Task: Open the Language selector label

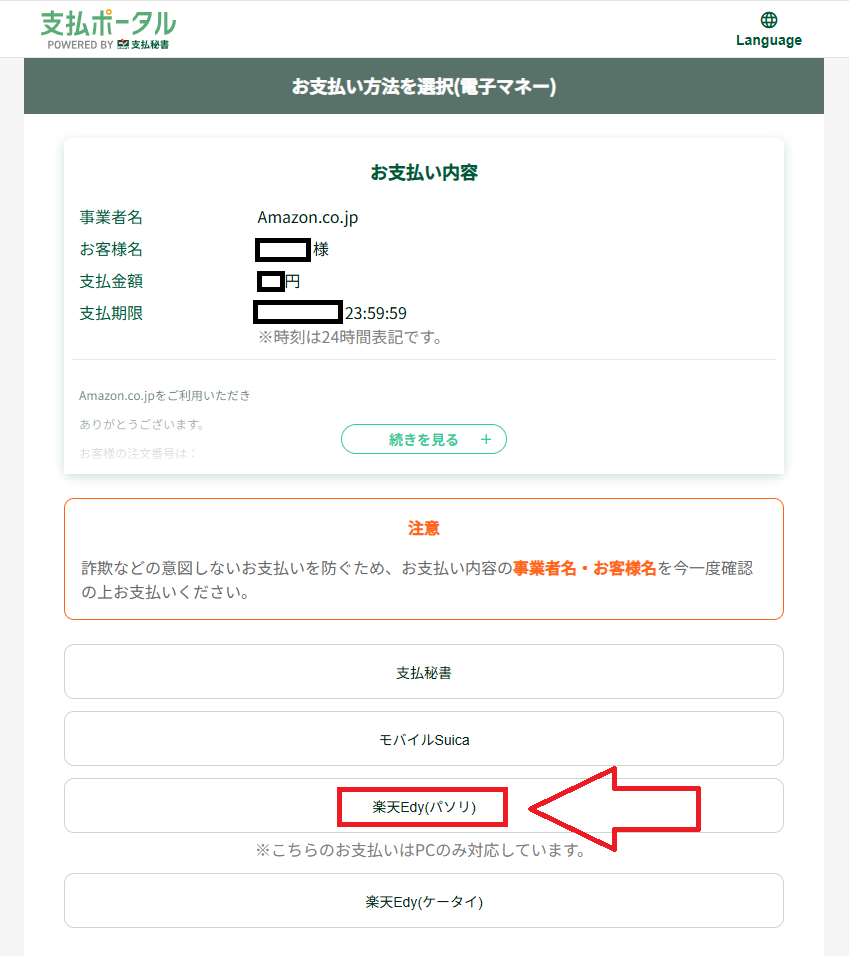Action: pyautogui.click(x=768, y=41)
